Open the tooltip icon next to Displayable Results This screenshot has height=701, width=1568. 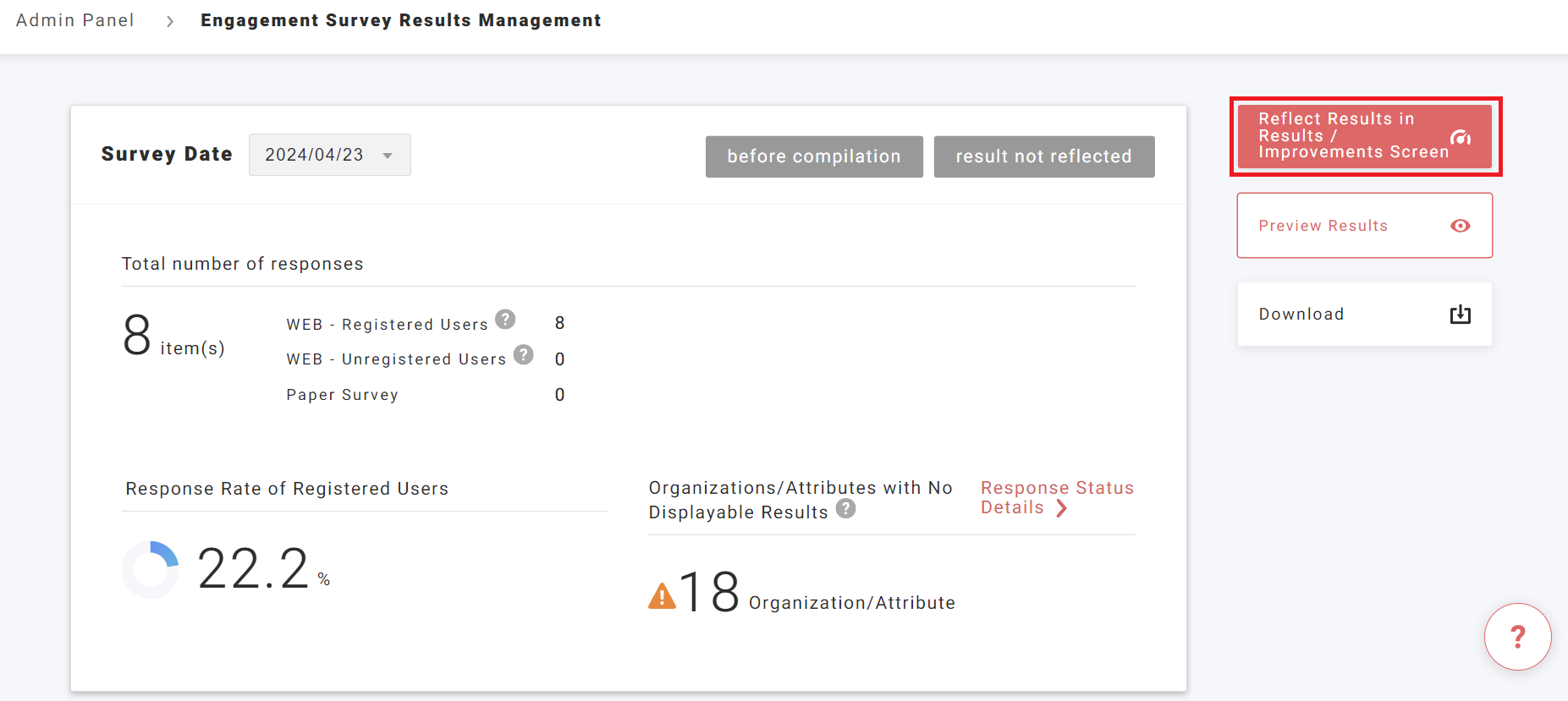tap(845, 509)
